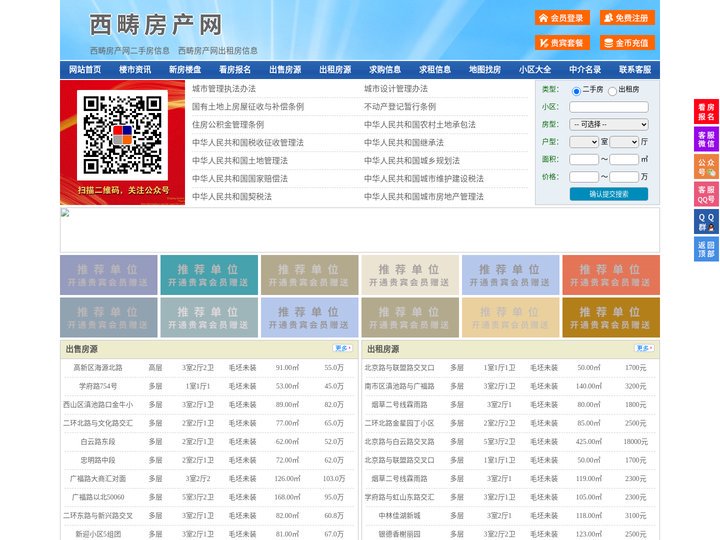Click the minimum 面积 input field
720x540 pixels.
(x=584, y=159)
